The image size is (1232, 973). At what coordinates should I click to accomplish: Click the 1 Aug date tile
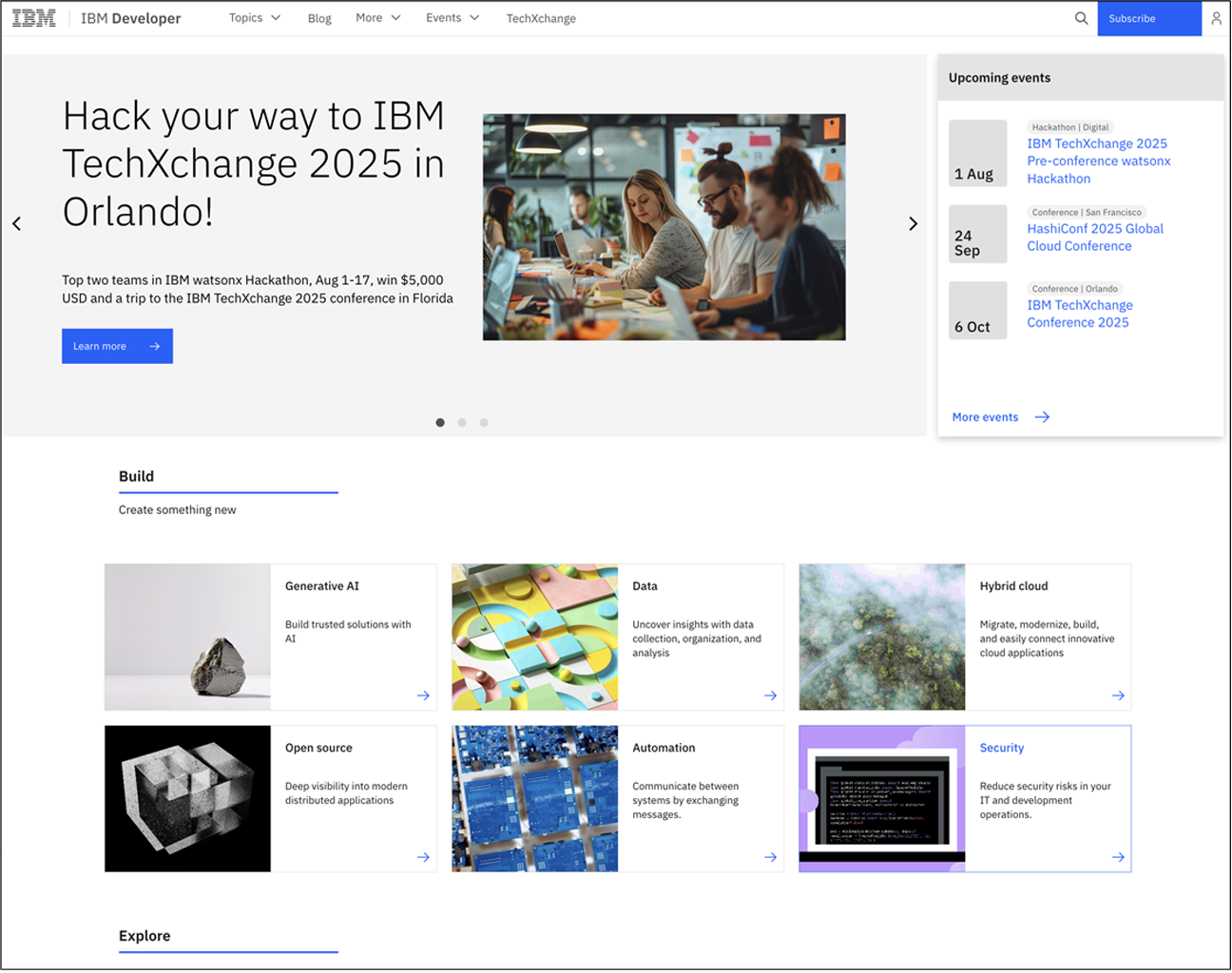tap(978, 153)
